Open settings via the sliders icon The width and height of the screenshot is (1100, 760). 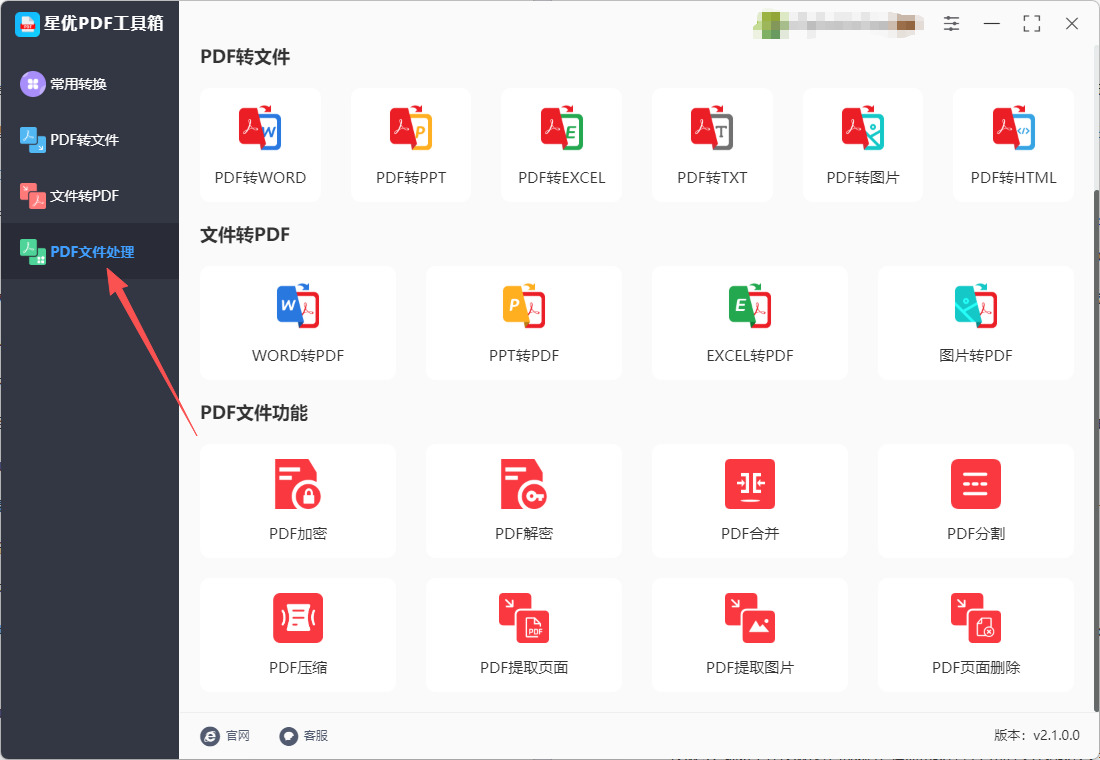tap(951, 24)
